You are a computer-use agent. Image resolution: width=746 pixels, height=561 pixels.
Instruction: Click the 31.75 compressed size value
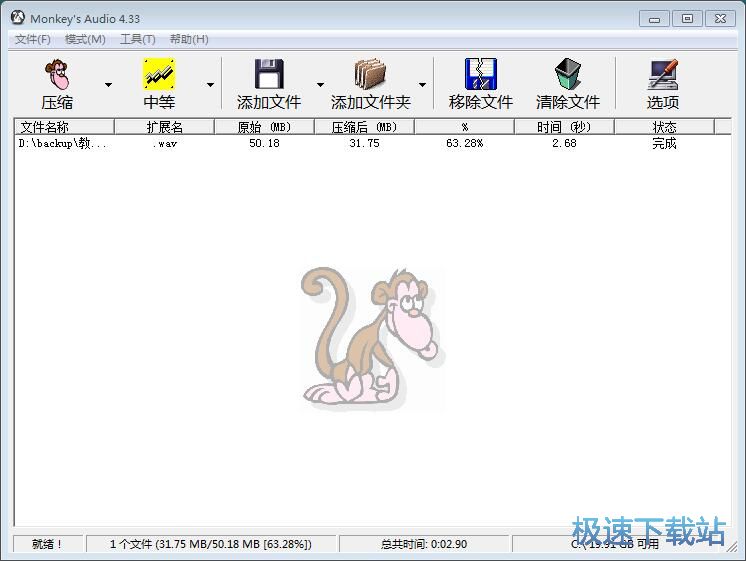click(x=364, y=143)
